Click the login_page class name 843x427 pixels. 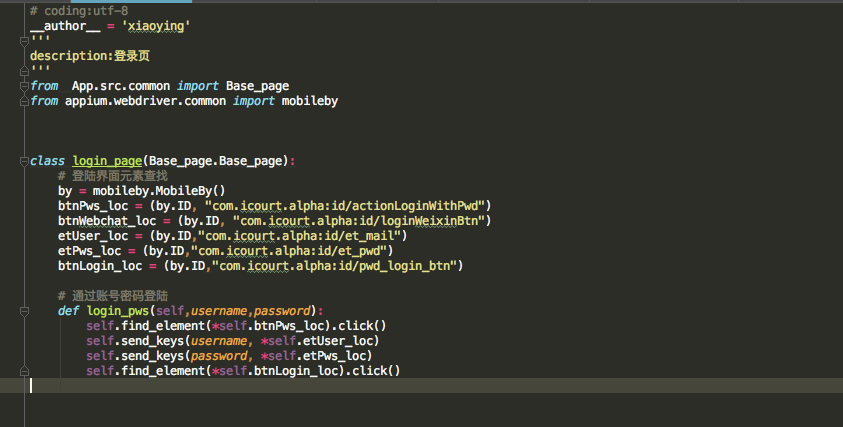(x=107, y=161)
